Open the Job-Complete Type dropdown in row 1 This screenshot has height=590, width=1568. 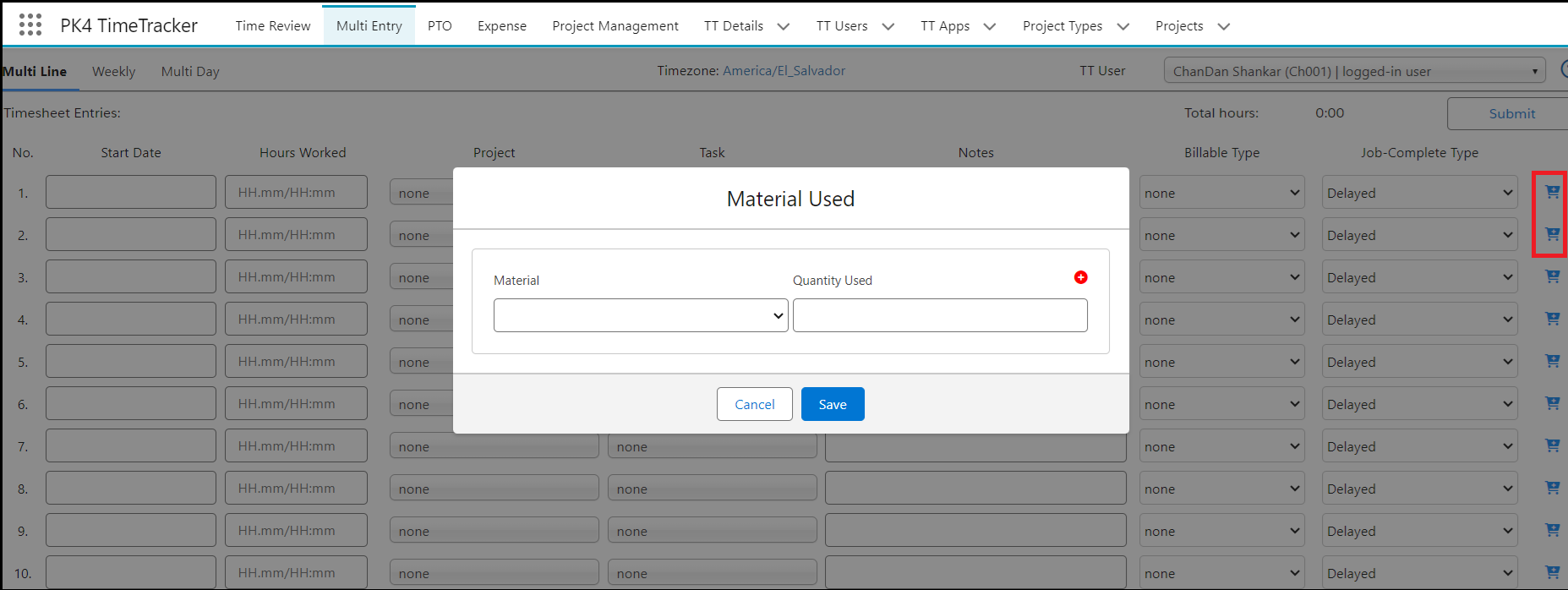1419,193
